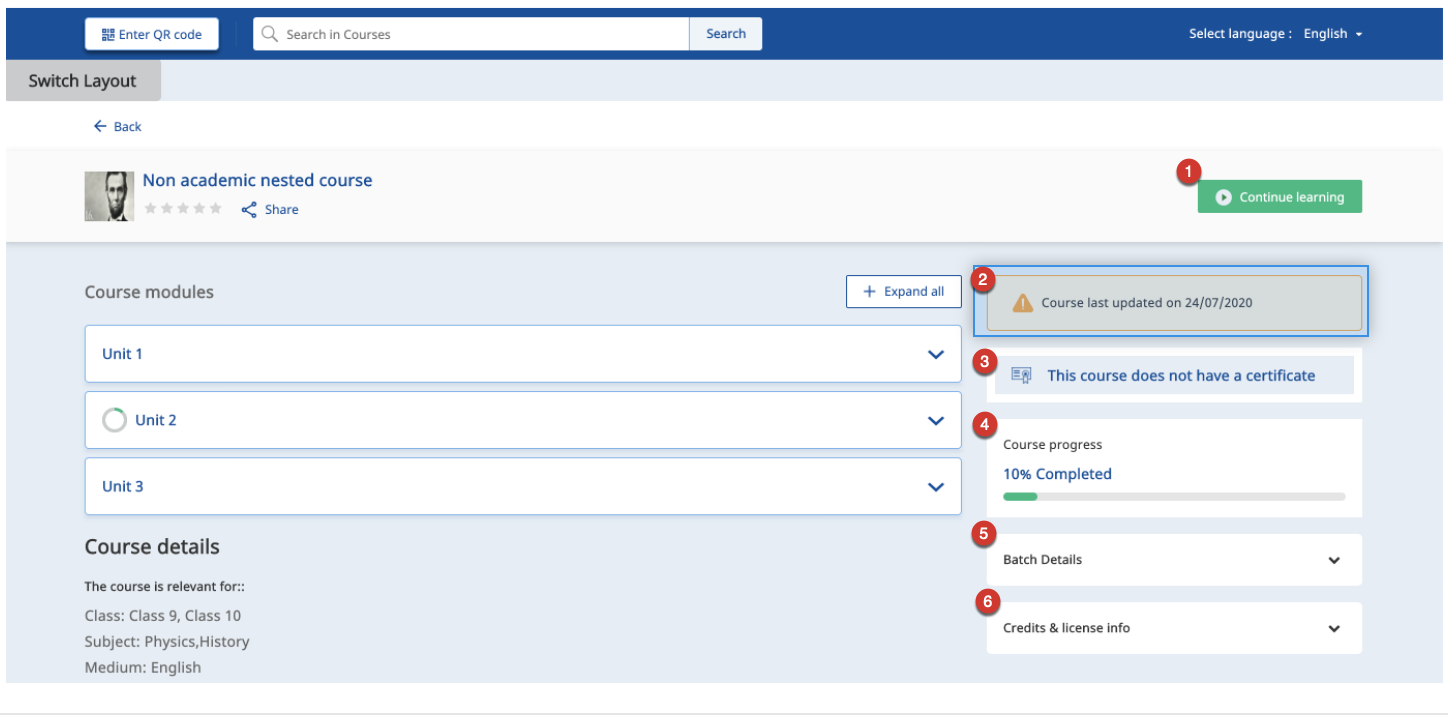Open the English language dropdown
Screen dimensions: 1448x723
(1333, 34)
